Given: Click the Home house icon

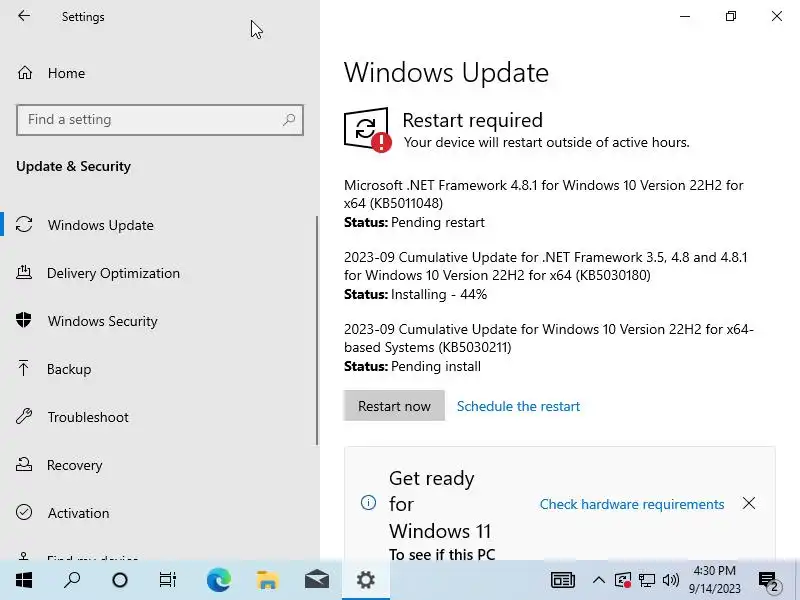Looking at the screenshot, I should [x=24, y=73].
